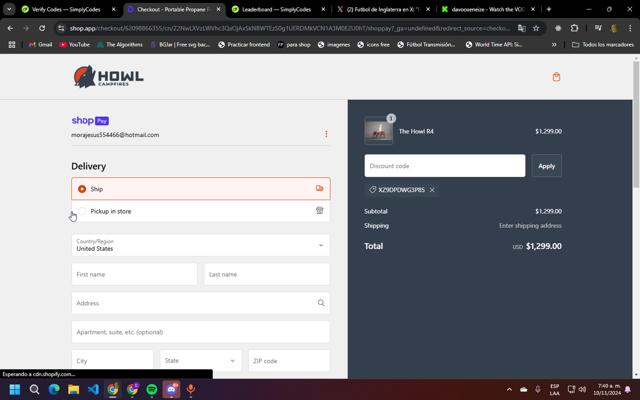This screenshot has height=400, width=640.
Task: Click the First name field
Action: point(134,274)
